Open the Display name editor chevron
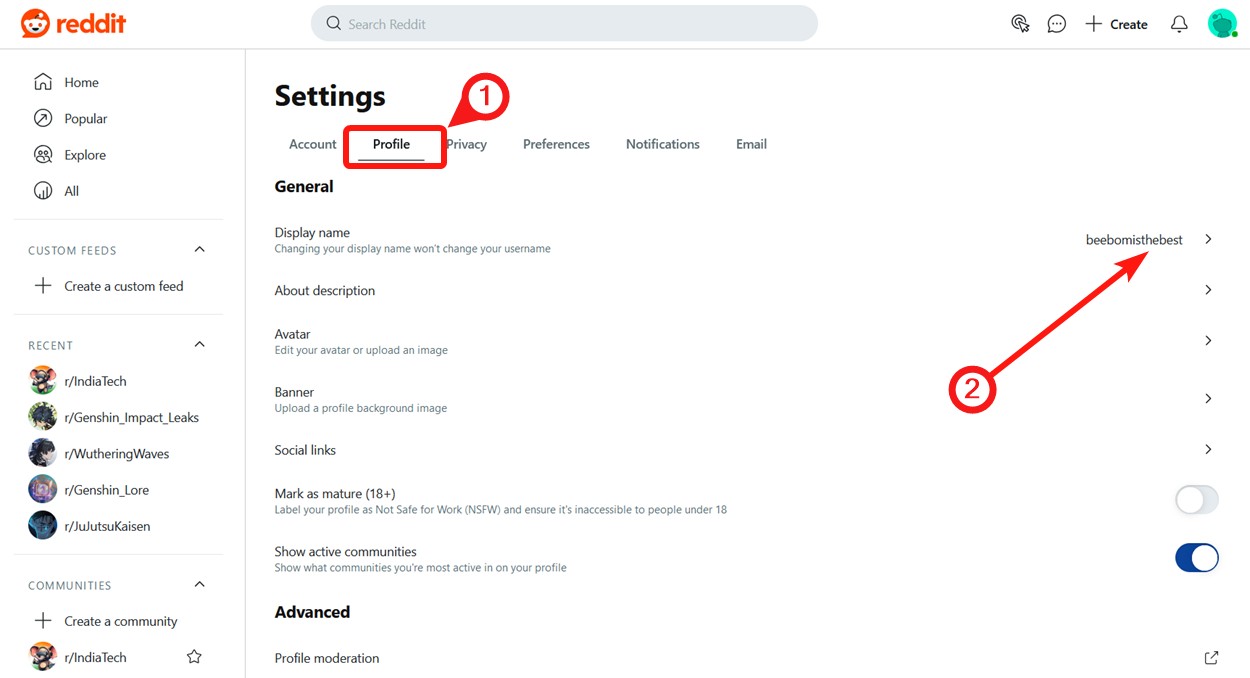 [x=1208, y=239]
